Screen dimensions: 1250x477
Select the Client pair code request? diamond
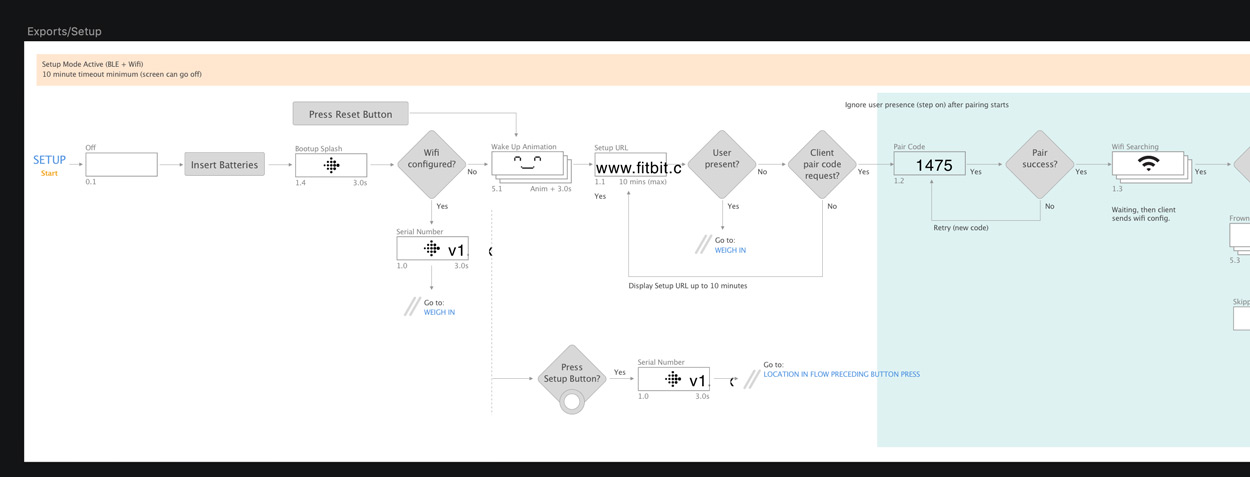(x=821, y=164)
